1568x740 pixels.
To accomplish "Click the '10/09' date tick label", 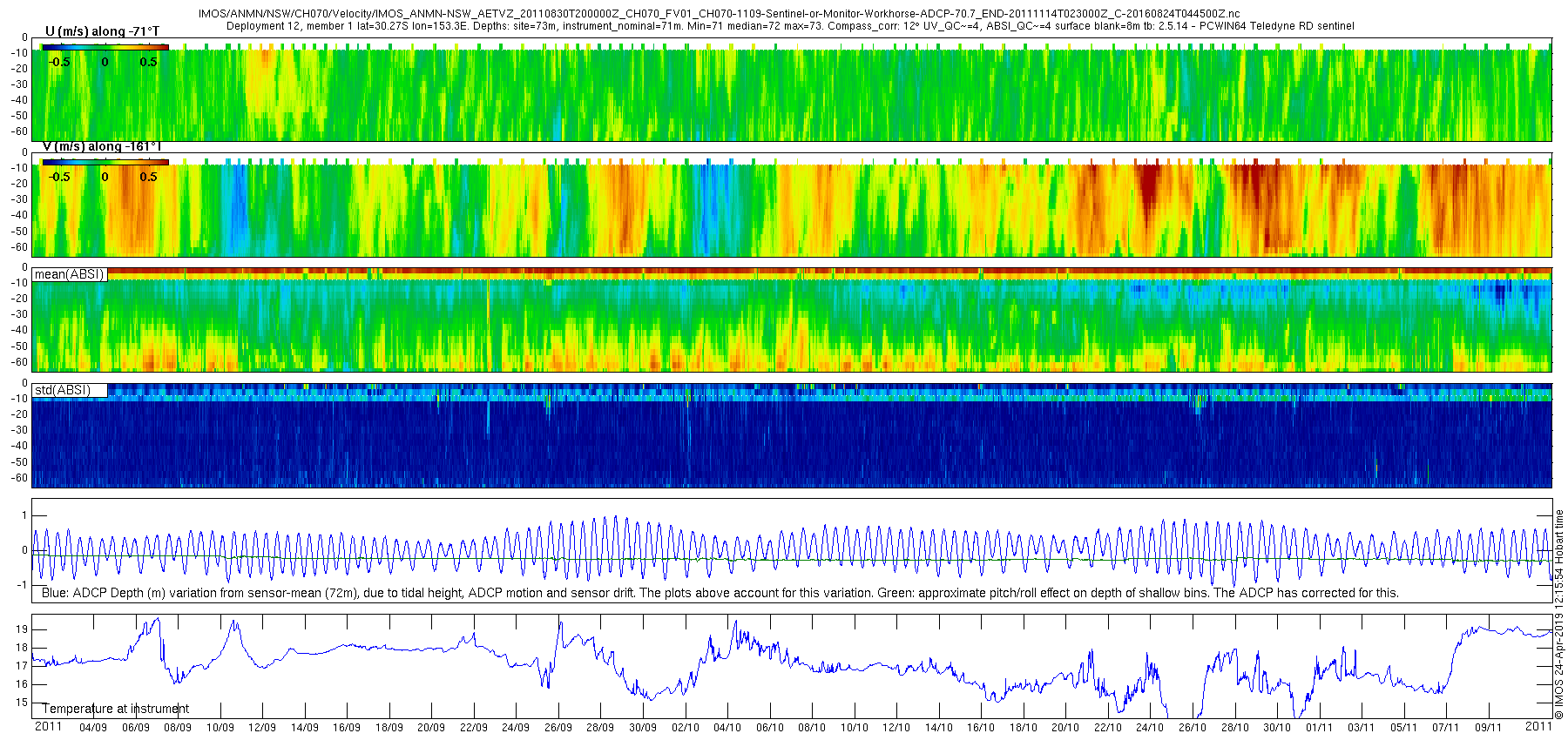I will (220, 727).
